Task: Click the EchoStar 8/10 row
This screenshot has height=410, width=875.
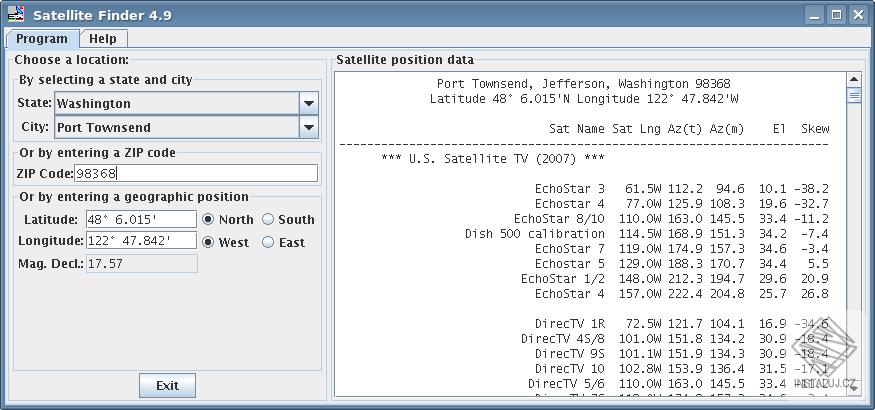Action: (671, 219)
